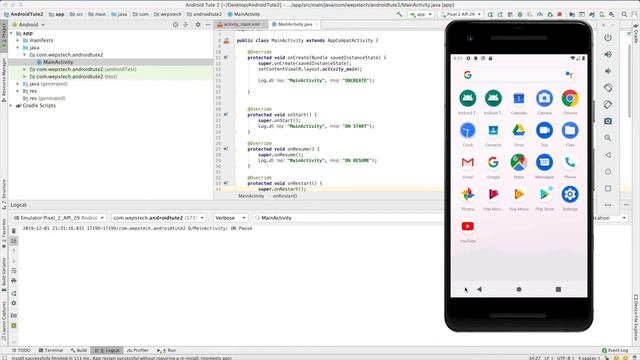Open emulator extended controls (three dots)
This screenshot has width=640, height=360.
[608, 205]
